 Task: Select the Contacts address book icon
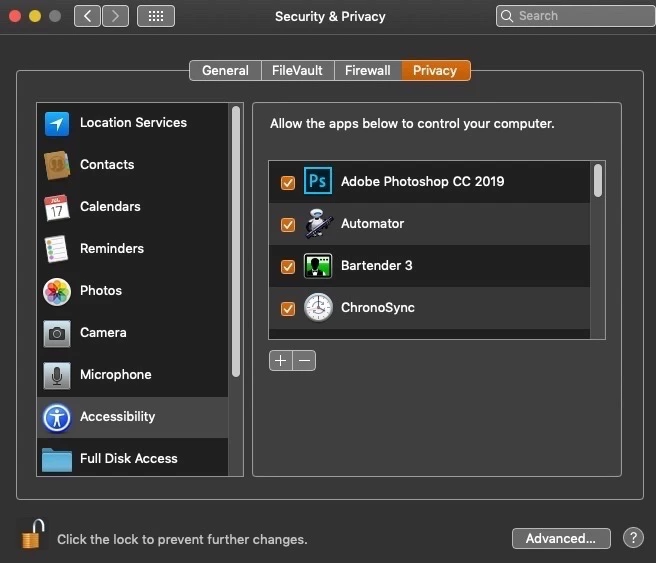point(57,165)
